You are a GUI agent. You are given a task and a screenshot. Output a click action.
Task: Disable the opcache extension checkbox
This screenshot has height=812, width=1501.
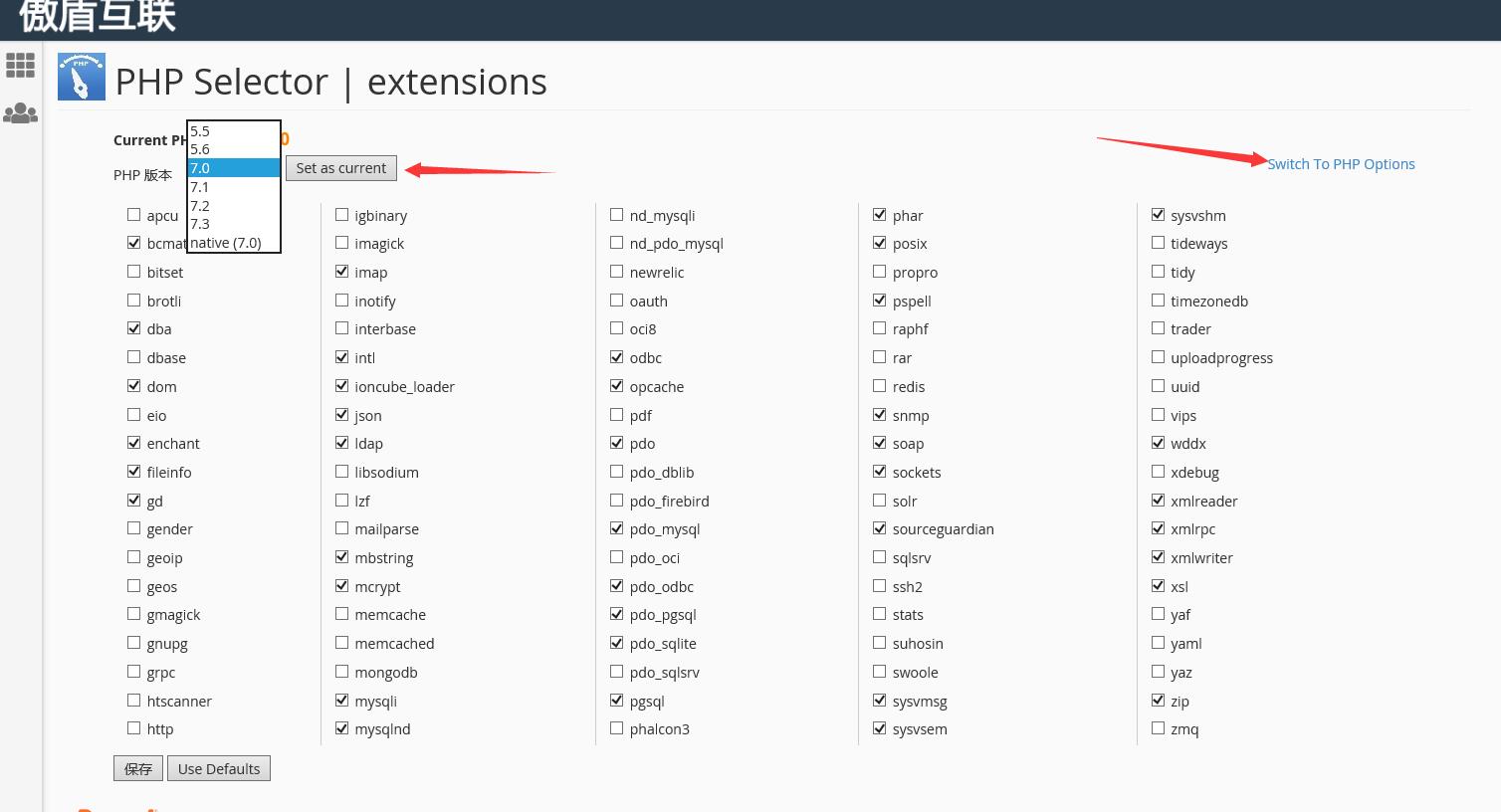coord(617,386)
